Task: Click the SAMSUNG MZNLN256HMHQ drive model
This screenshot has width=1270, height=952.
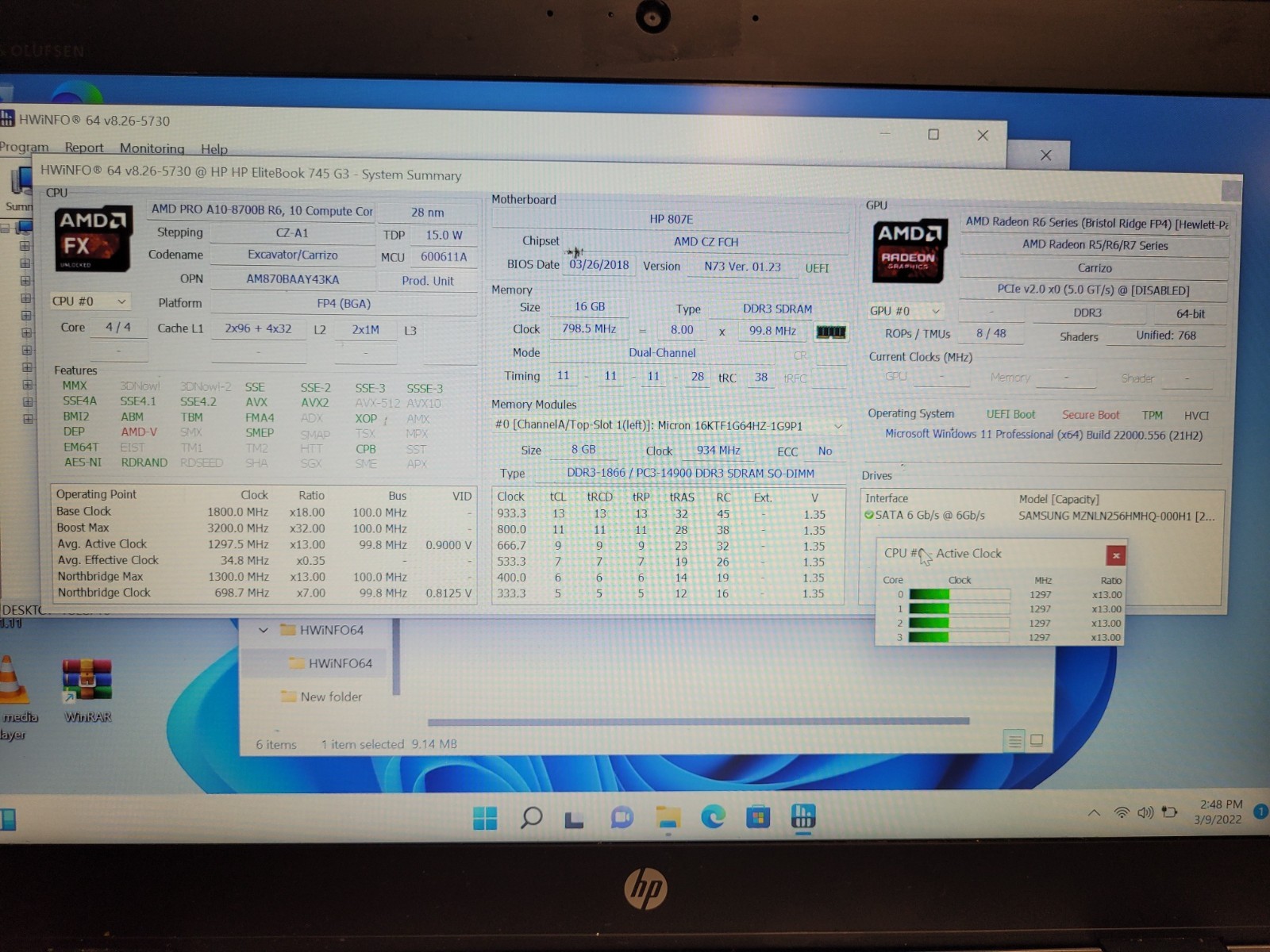Action: [1116, 516]
